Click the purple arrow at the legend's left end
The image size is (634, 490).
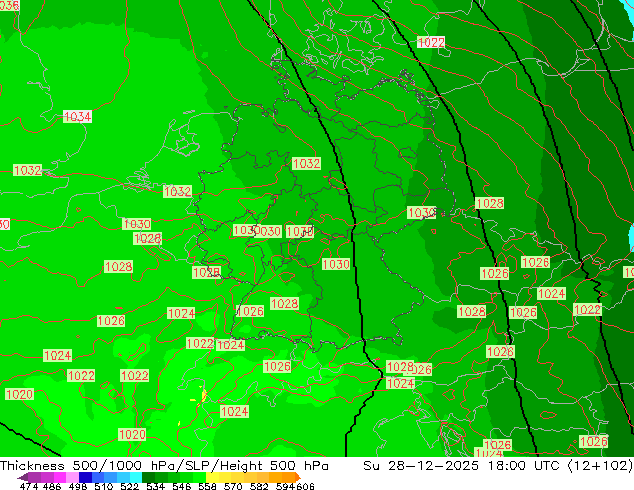[23, 477]
